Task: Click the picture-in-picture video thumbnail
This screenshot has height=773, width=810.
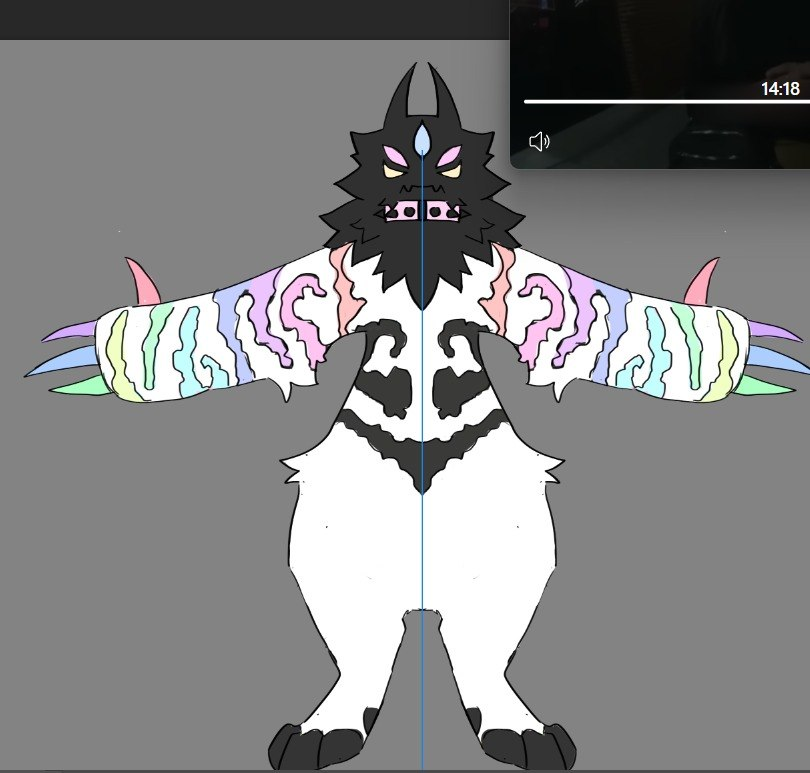Action: pos(660,84)
